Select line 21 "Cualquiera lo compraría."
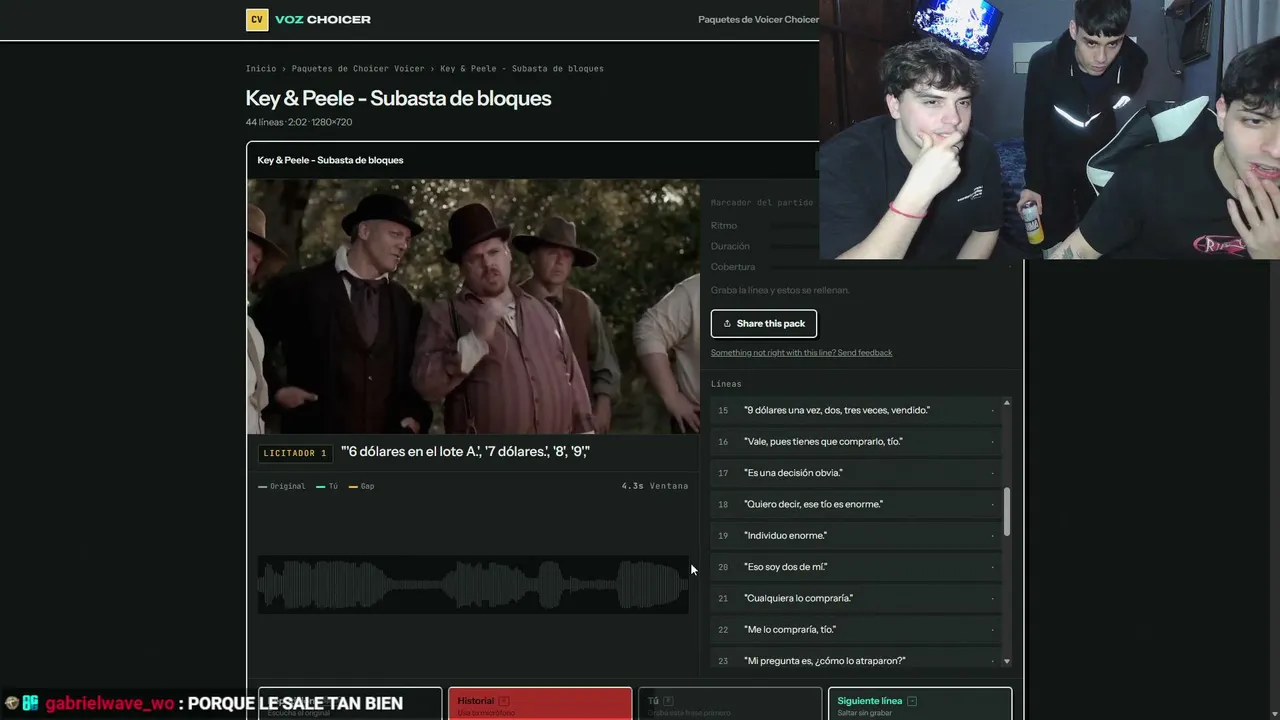The width and height of the screenshot is (1280, 720). [x=856, y=598]
